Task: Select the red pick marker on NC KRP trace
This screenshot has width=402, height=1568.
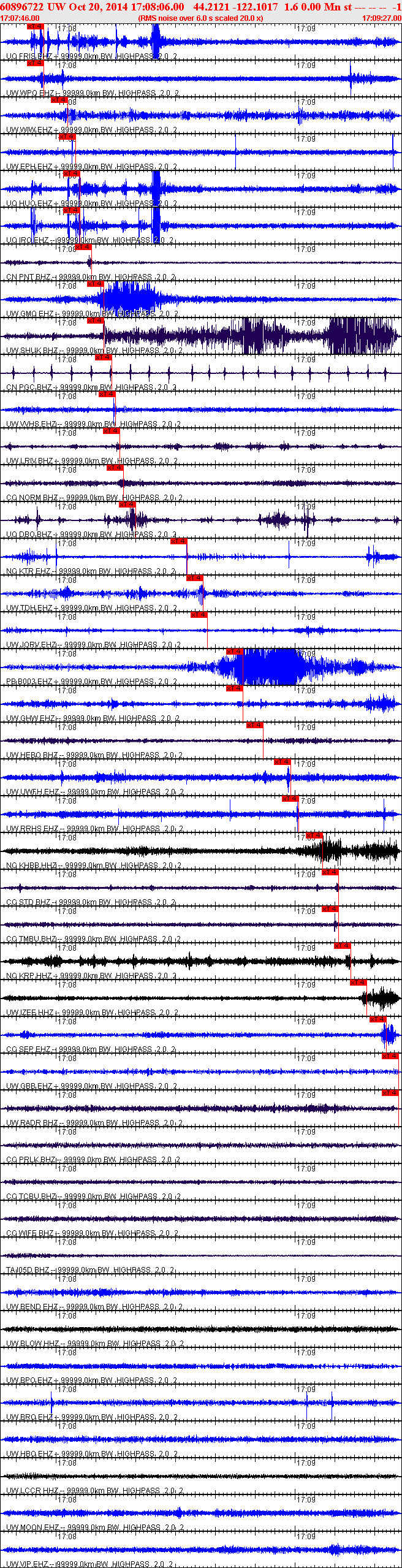Action: (342, 946)
